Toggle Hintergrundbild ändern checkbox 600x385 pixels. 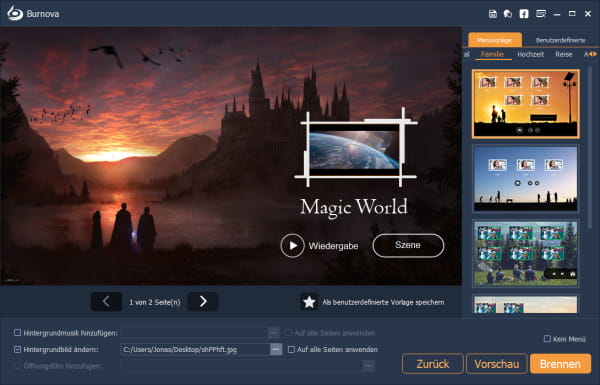click(x=18, y=349)
